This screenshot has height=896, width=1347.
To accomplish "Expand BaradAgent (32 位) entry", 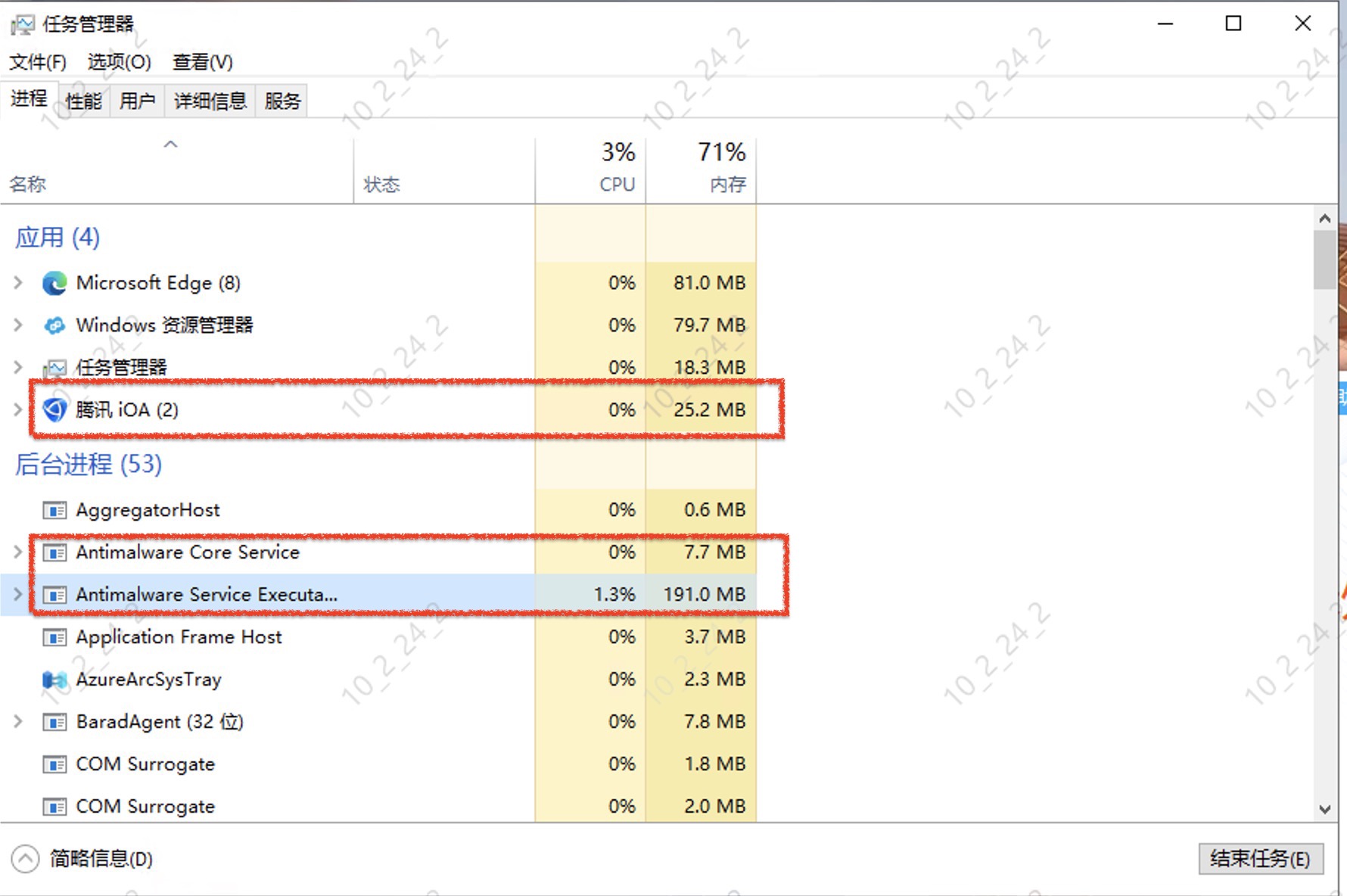I will point(18,722).
